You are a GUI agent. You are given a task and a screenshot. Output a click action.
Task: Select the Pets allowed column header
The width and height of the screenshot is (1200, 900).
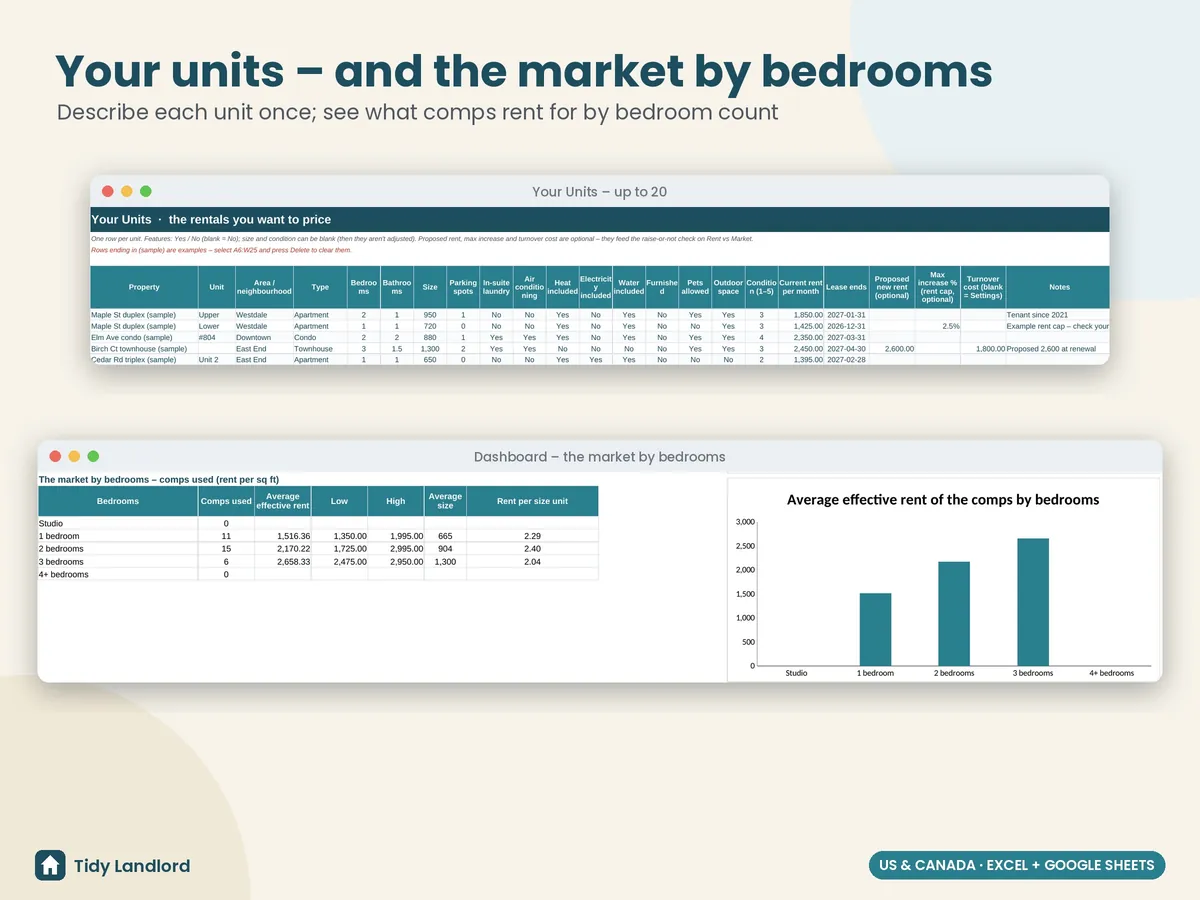[695, 287]
